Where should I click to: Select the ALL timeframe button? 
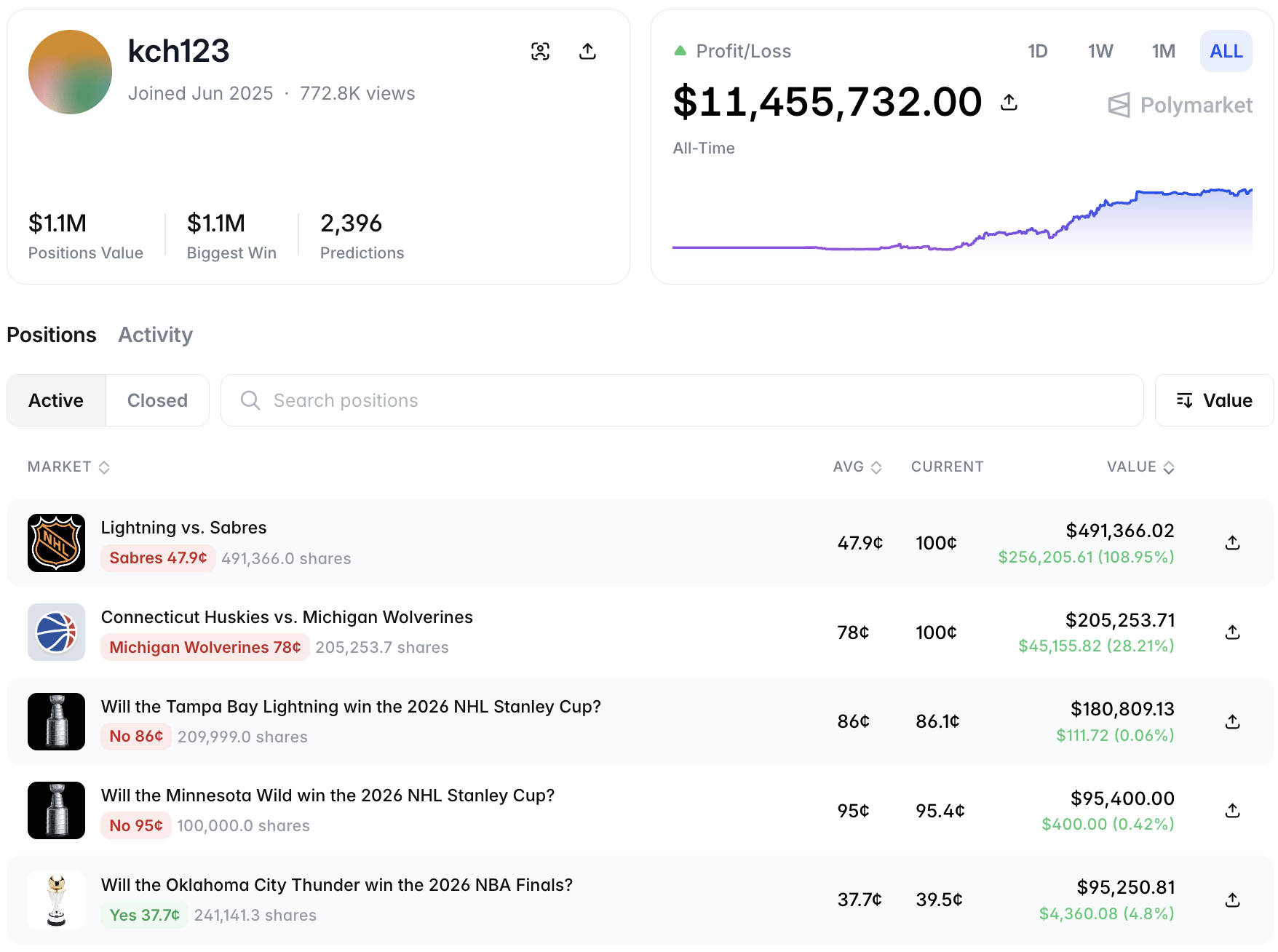tap(1226, 51)
